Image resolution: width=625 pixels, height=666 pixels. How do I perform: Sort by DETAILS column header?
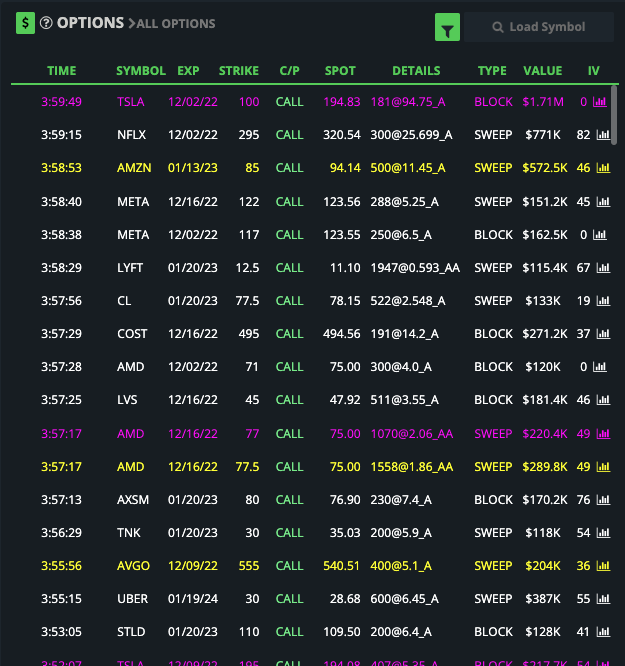click(x=416, y=71)
